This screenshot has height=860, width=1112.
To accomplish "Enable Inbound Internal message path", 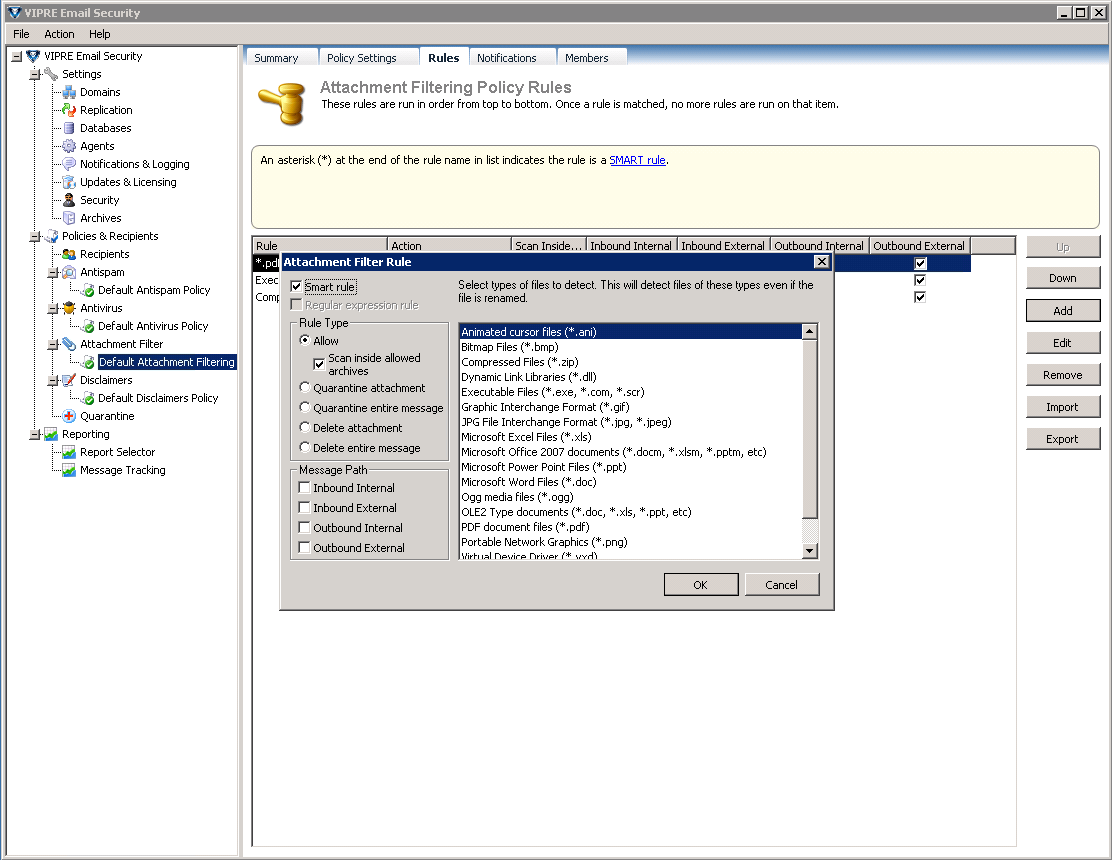I will click(x=304, y=488).
